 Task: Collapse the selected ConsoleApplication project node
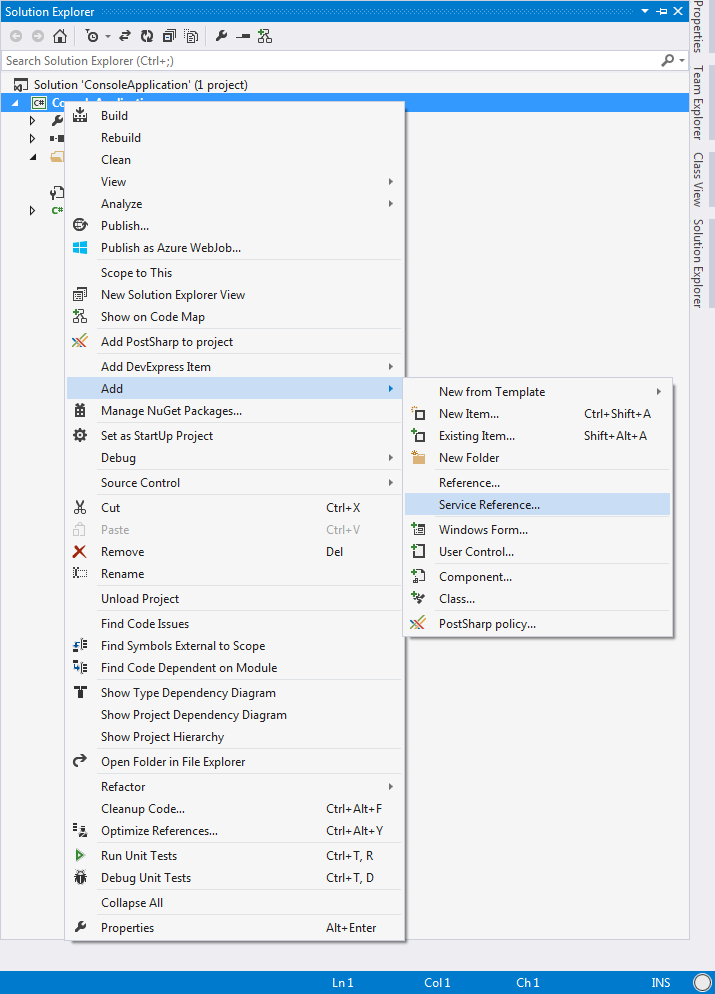[x=16, y=103]
